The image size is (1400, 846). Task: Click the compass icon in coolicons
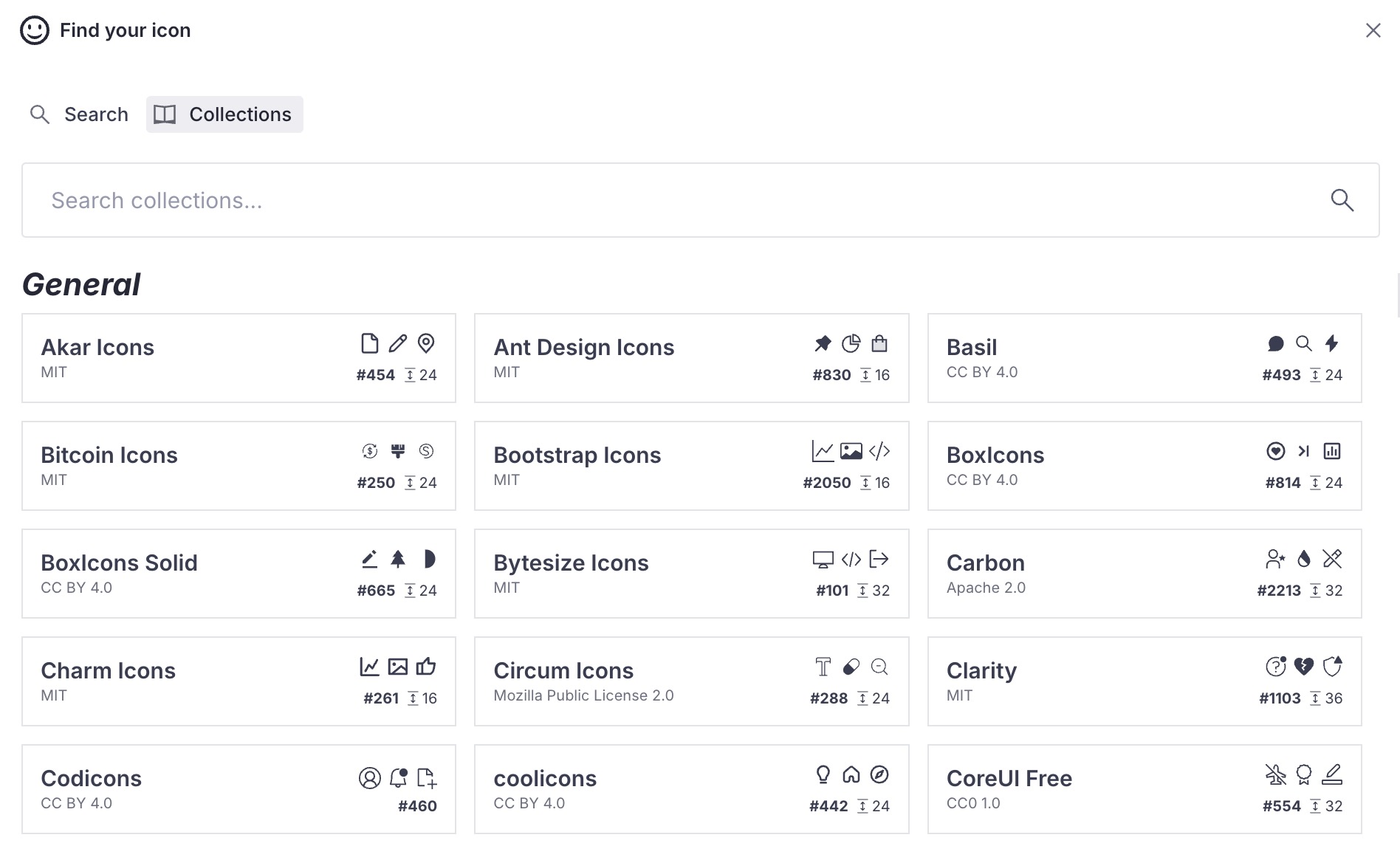tap(879, 774)
